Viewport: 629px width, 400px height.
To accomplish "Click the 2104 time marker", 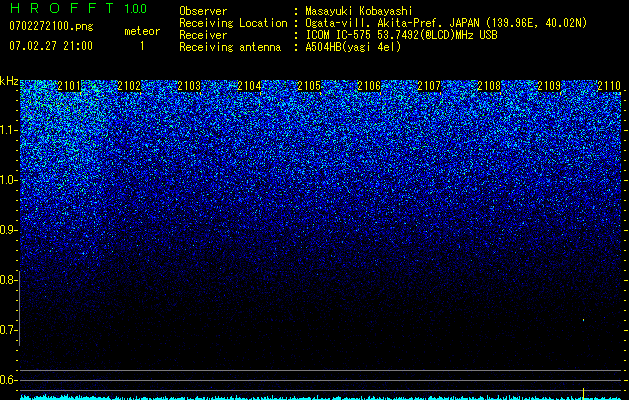I will click(249, 86).
